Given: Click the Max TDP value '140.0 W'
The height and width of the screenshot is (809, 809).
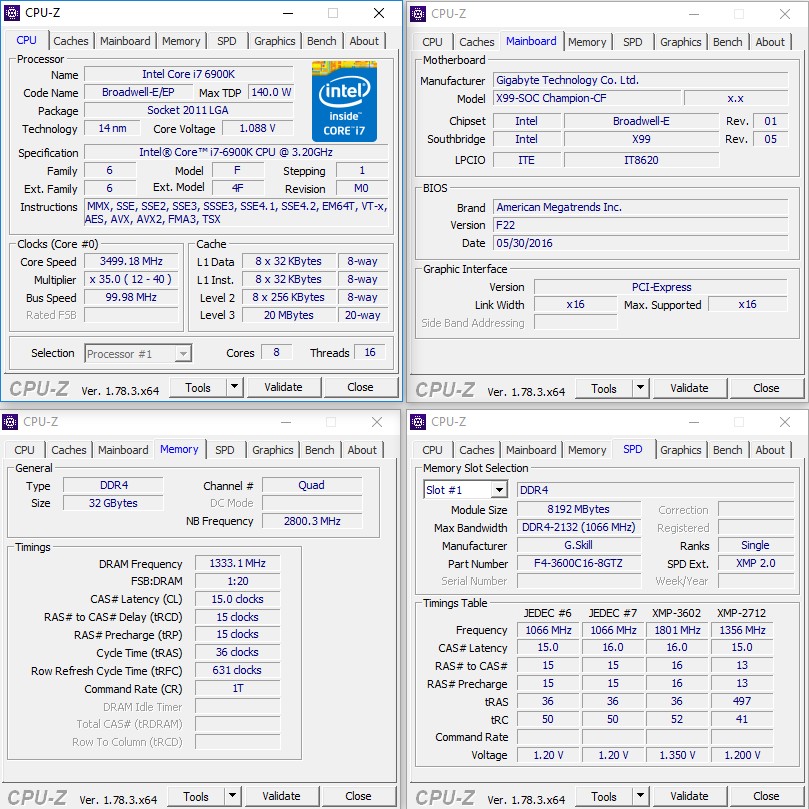Looking at the screenshot, I should (271, 92).
